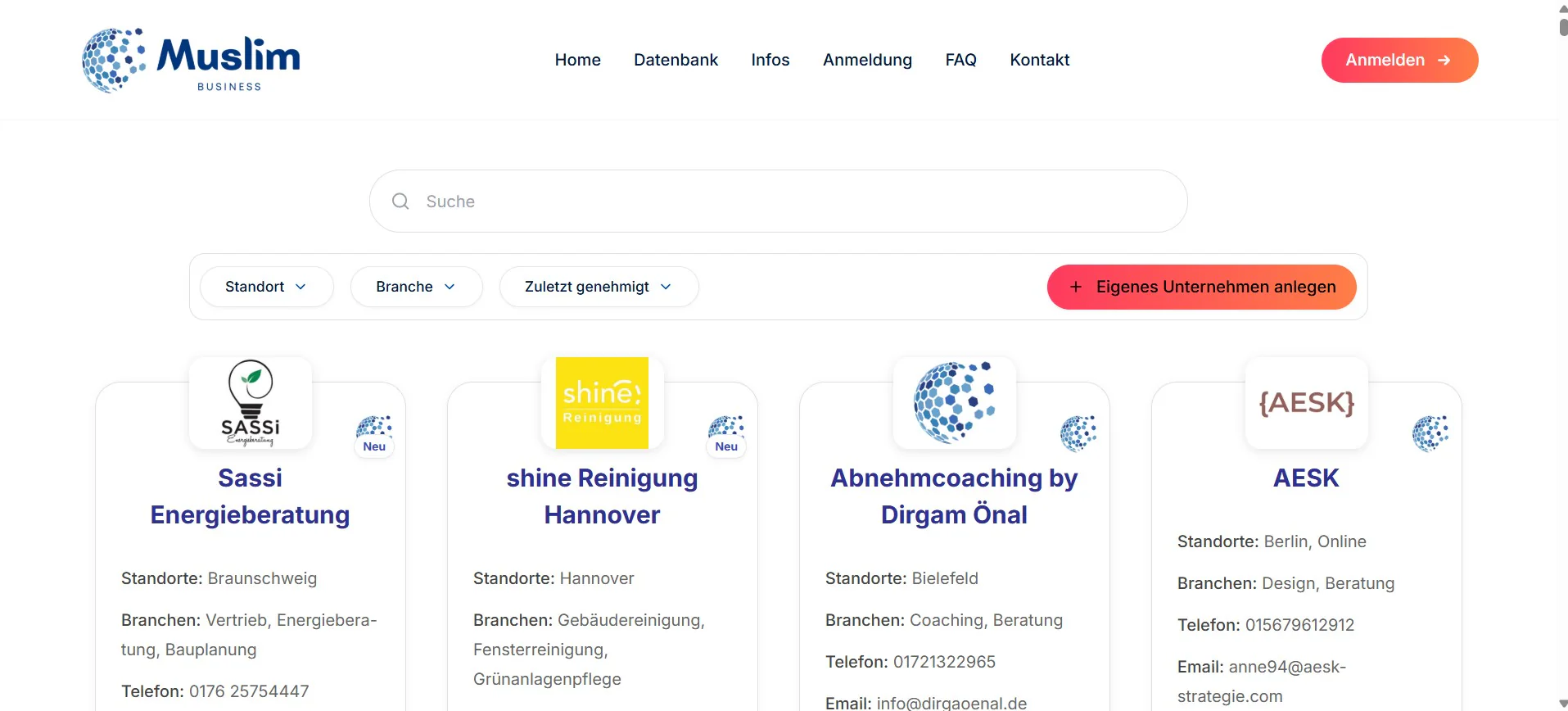Open the FAQ menu item
1568x711 pixels.
[960, 60]
